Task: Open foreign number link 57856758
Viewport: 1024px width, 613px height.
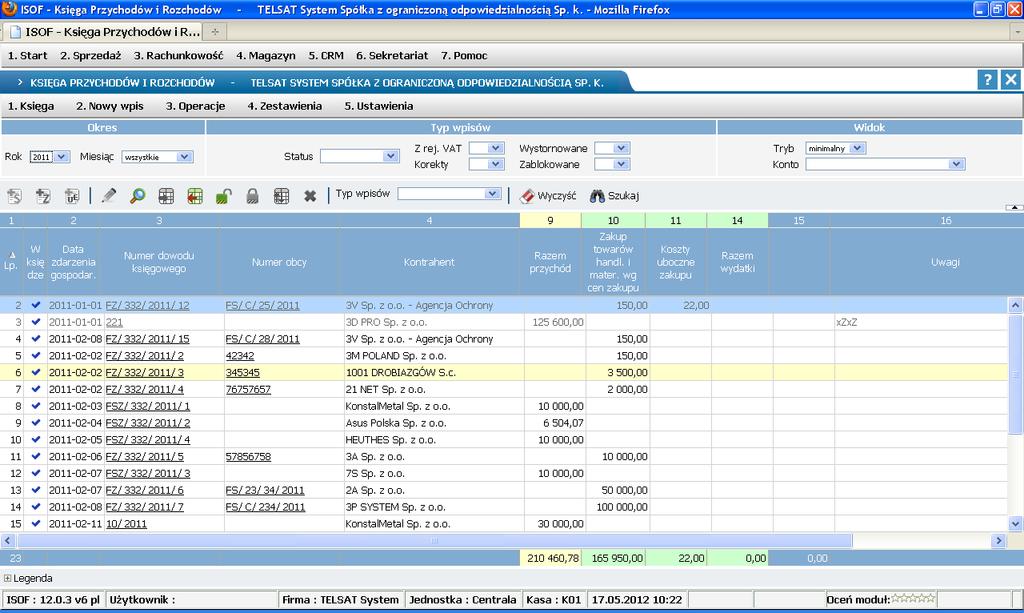Action: [x=248, y=456]
